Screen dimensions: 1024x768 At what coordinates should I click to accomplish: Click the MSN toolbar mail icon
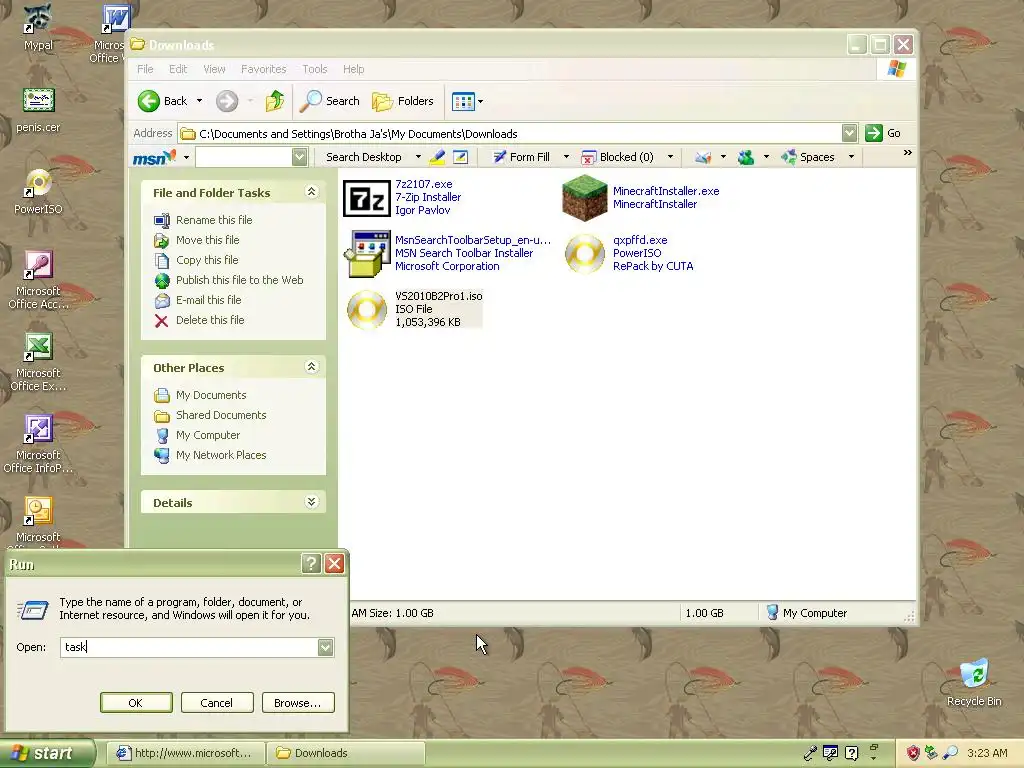click(x=703, y=157)
